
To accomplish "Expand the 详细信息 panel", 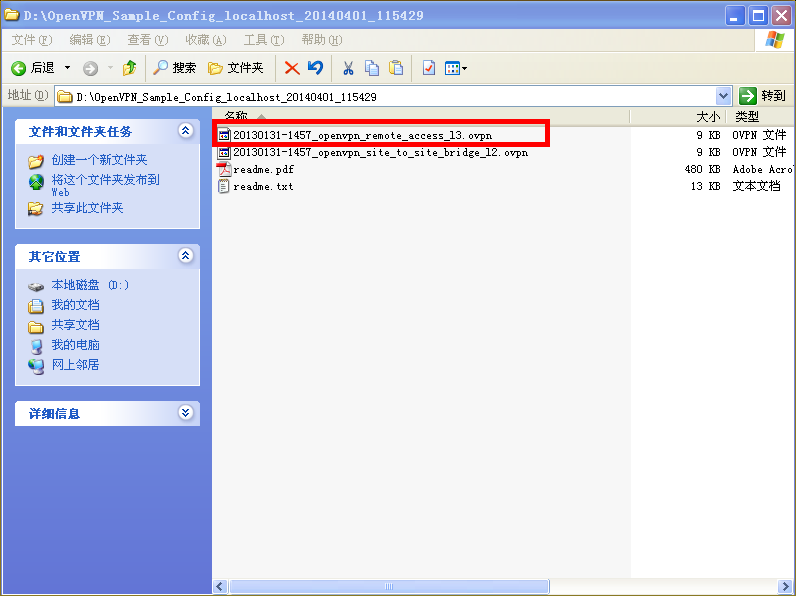I will 186,413.
